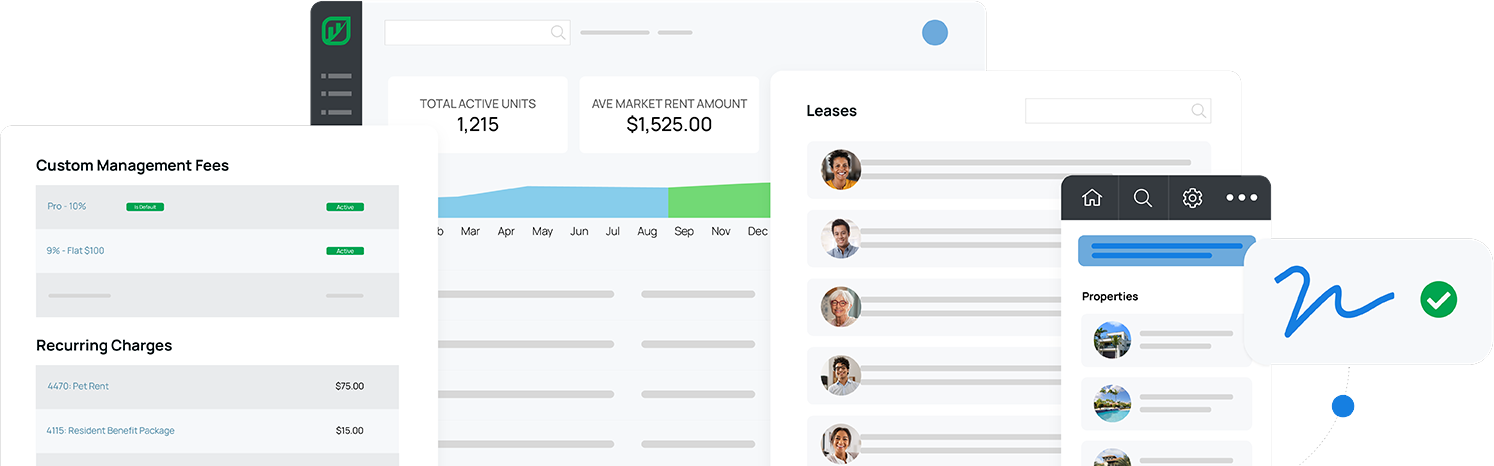
Task: Click the Recurring Charges heading
Action: click(104, 346)
